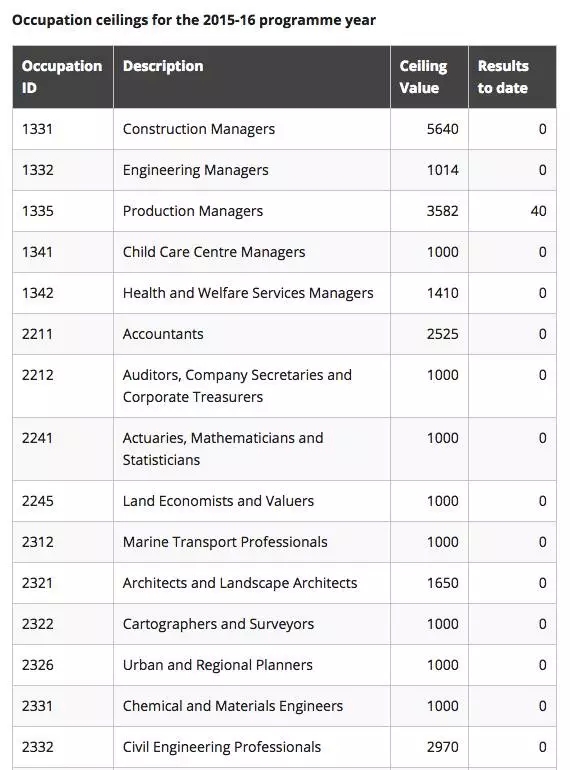This screenshot has width=570, height=770.
Task: Click occupation ID 1332
Action: pos(37,170)
